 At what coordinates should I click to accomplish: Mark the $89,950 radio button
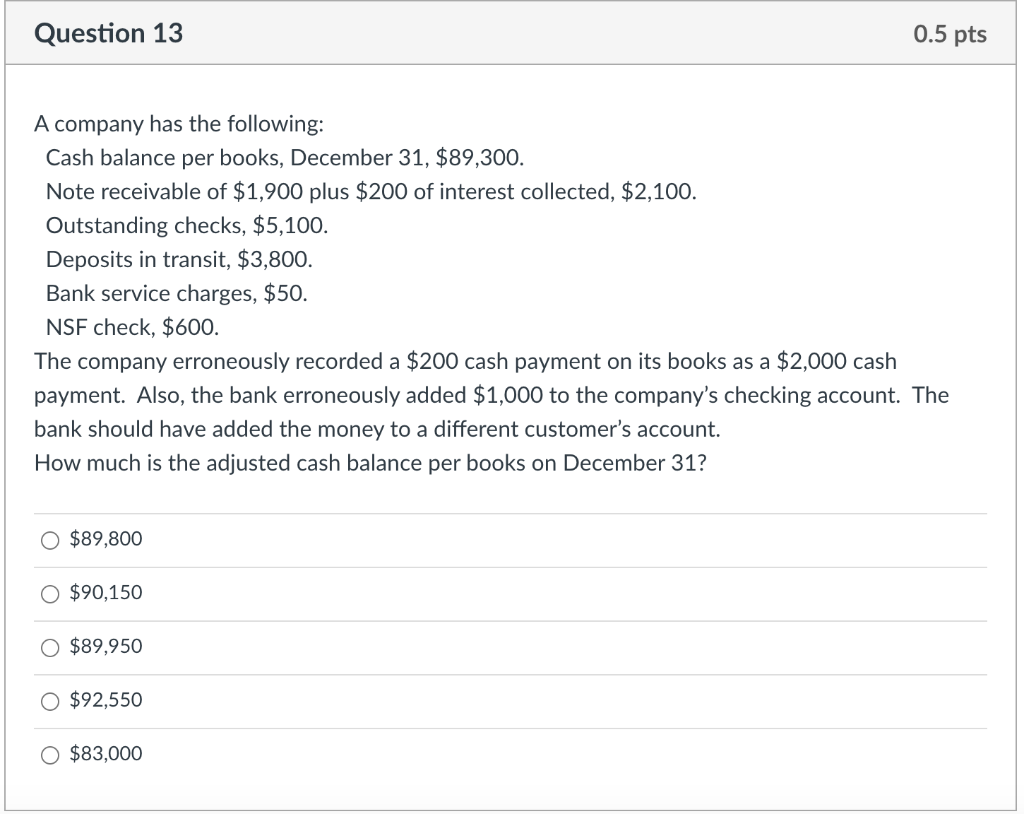pos(50,647)
